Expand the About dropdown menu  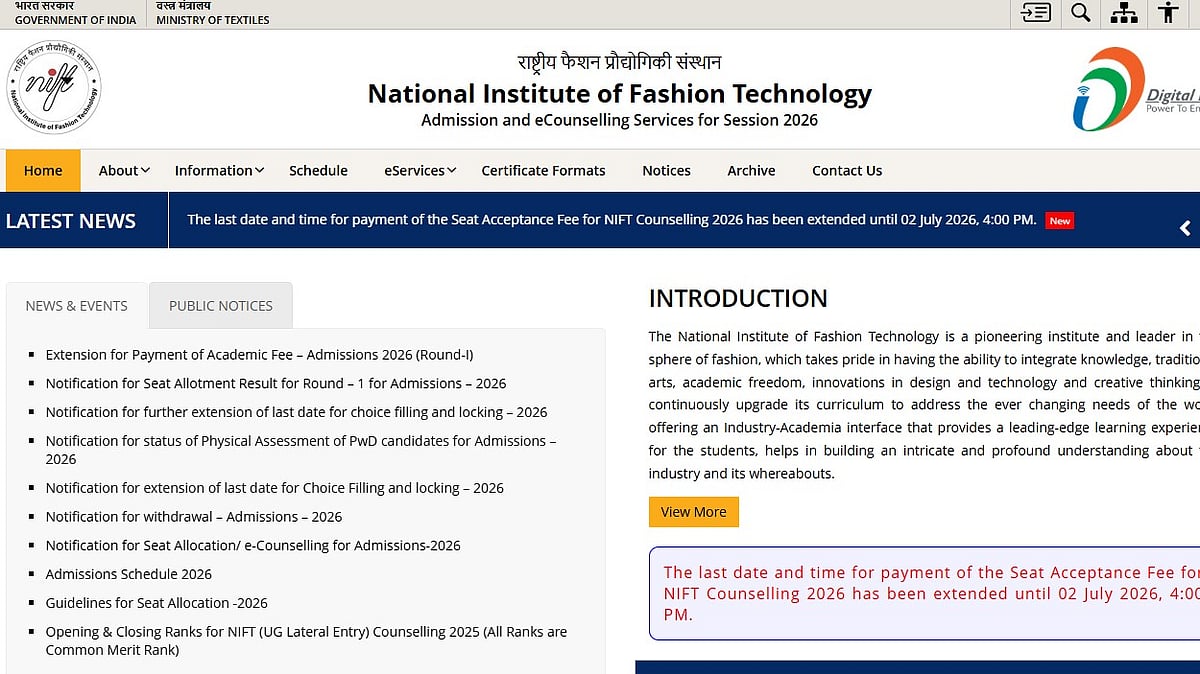(124, 170)
